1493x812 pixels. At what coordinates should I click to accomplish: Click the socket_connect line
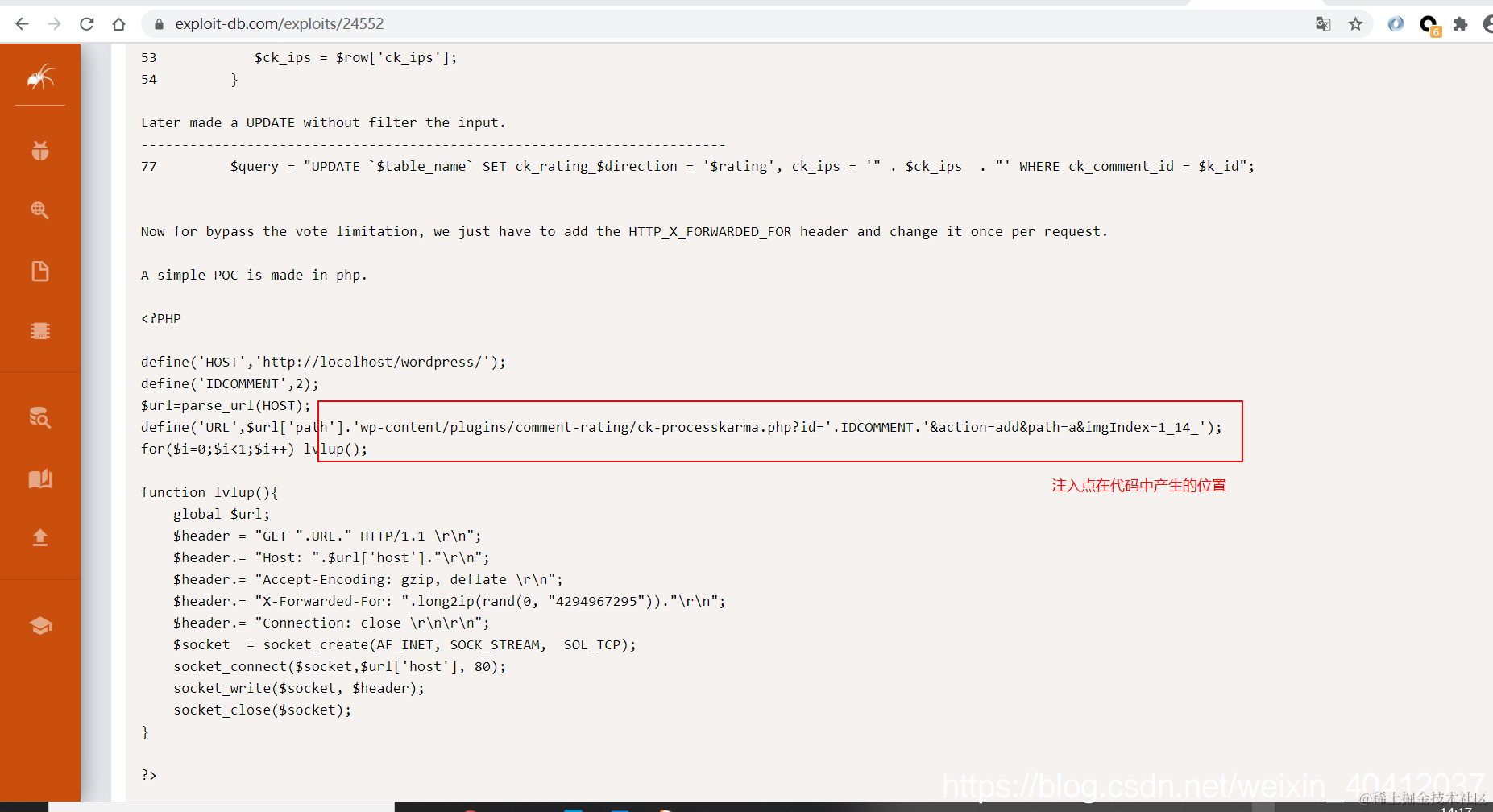(339, 666)
